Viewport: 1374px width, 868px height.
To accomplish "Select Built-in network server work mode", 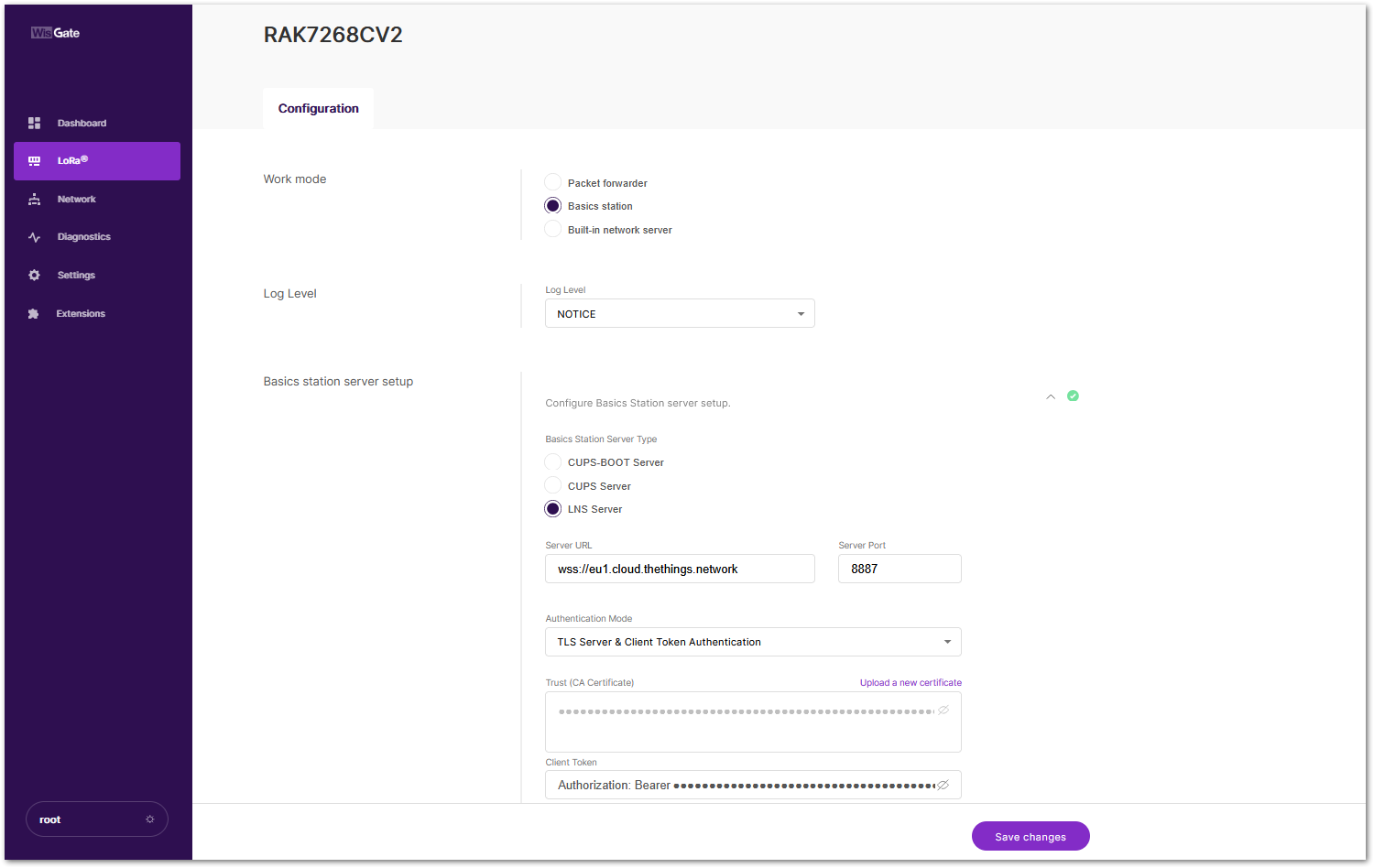I will tap(553, 229).
